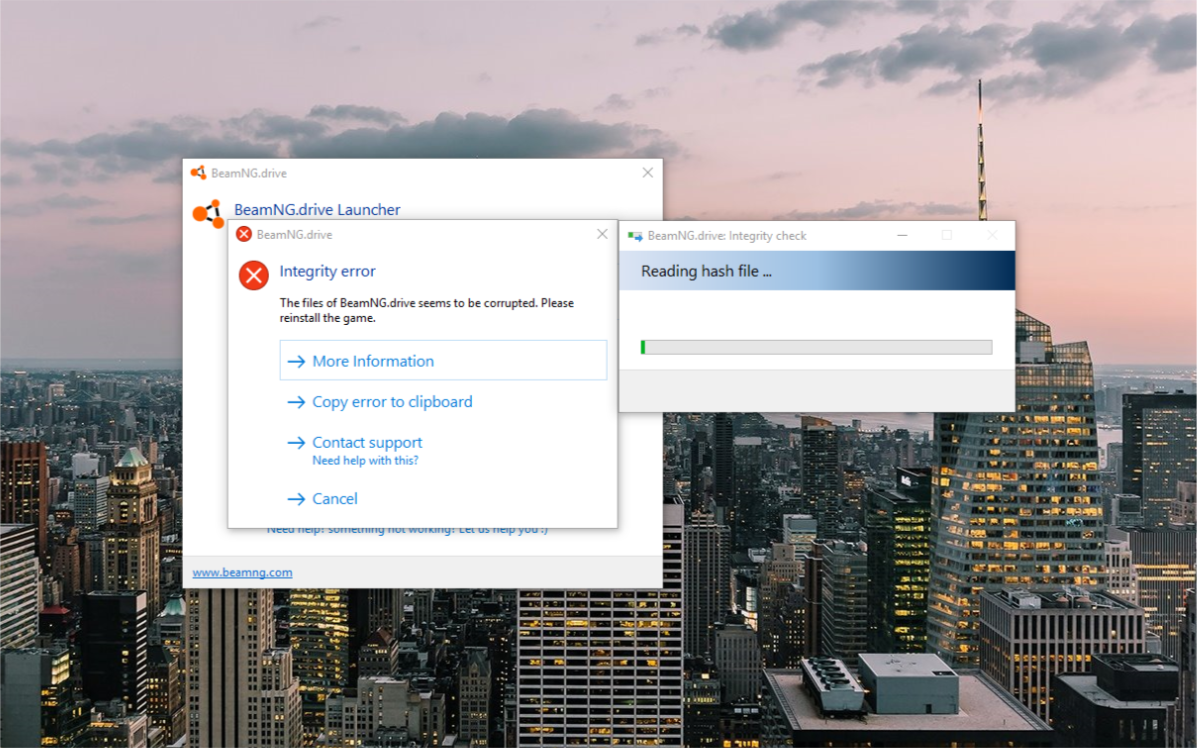Click the large BeamNG.drive Launcher logo
Viewport: 1197px width, 748px height.
coord(208,214)
